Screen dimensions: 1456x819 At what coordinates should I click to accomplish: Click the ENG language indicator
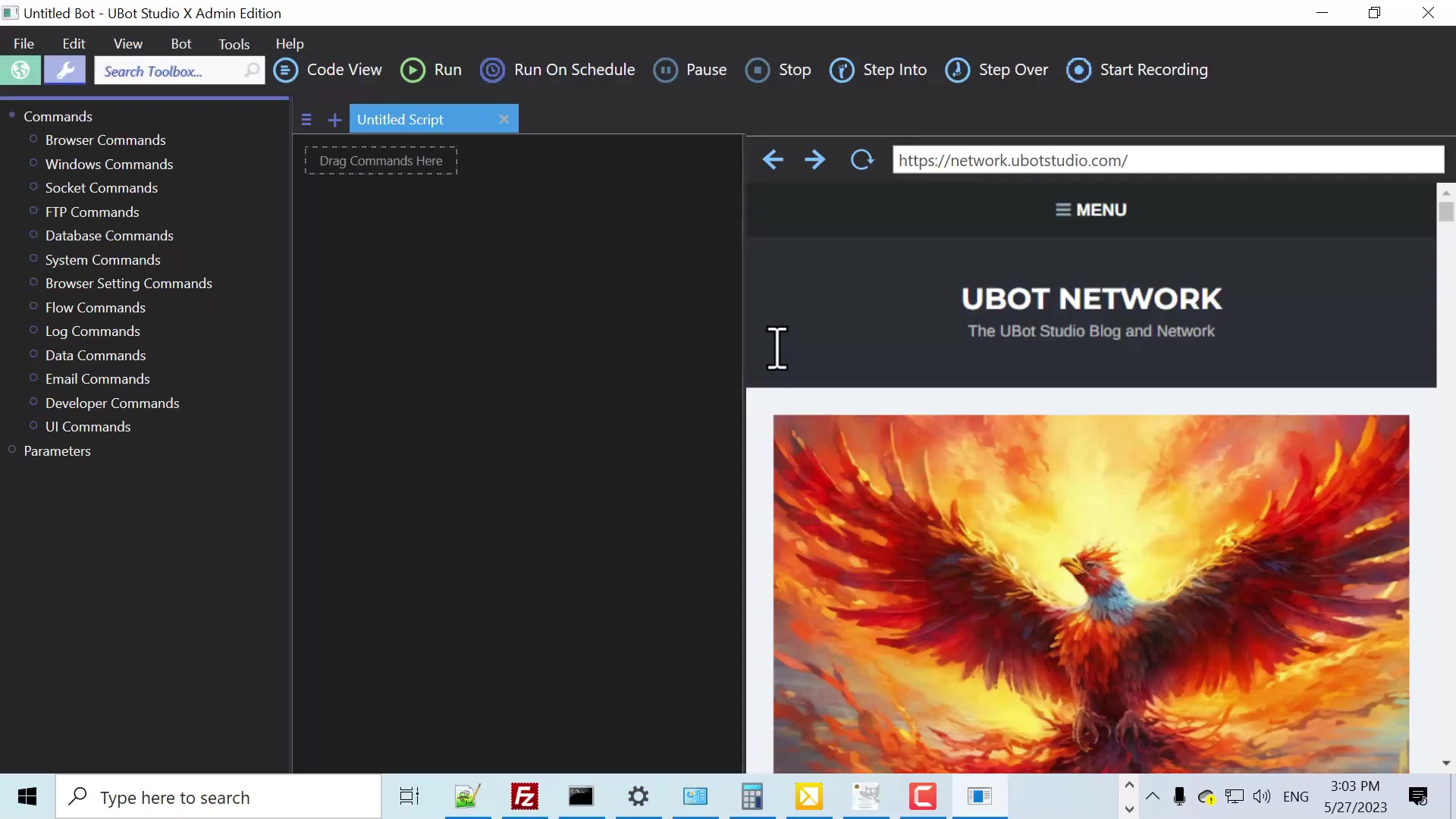[1296, 797]
